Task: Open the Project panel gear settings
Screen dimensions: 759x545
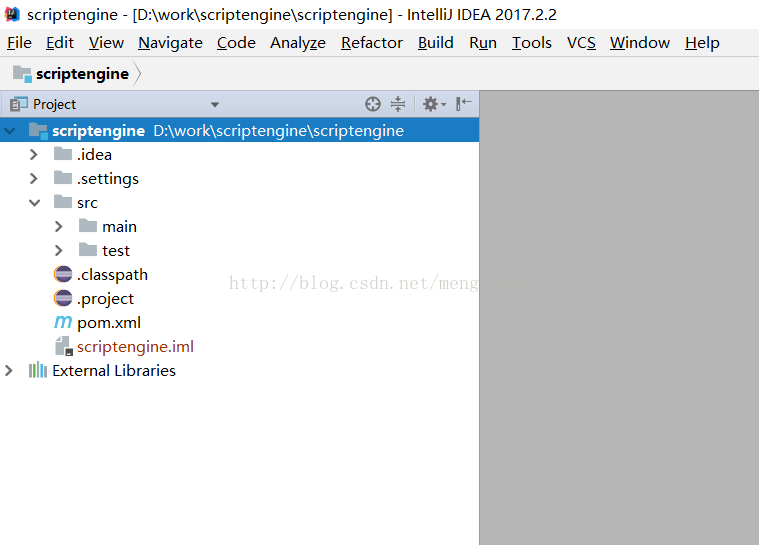Action: (x=434, y=104)
